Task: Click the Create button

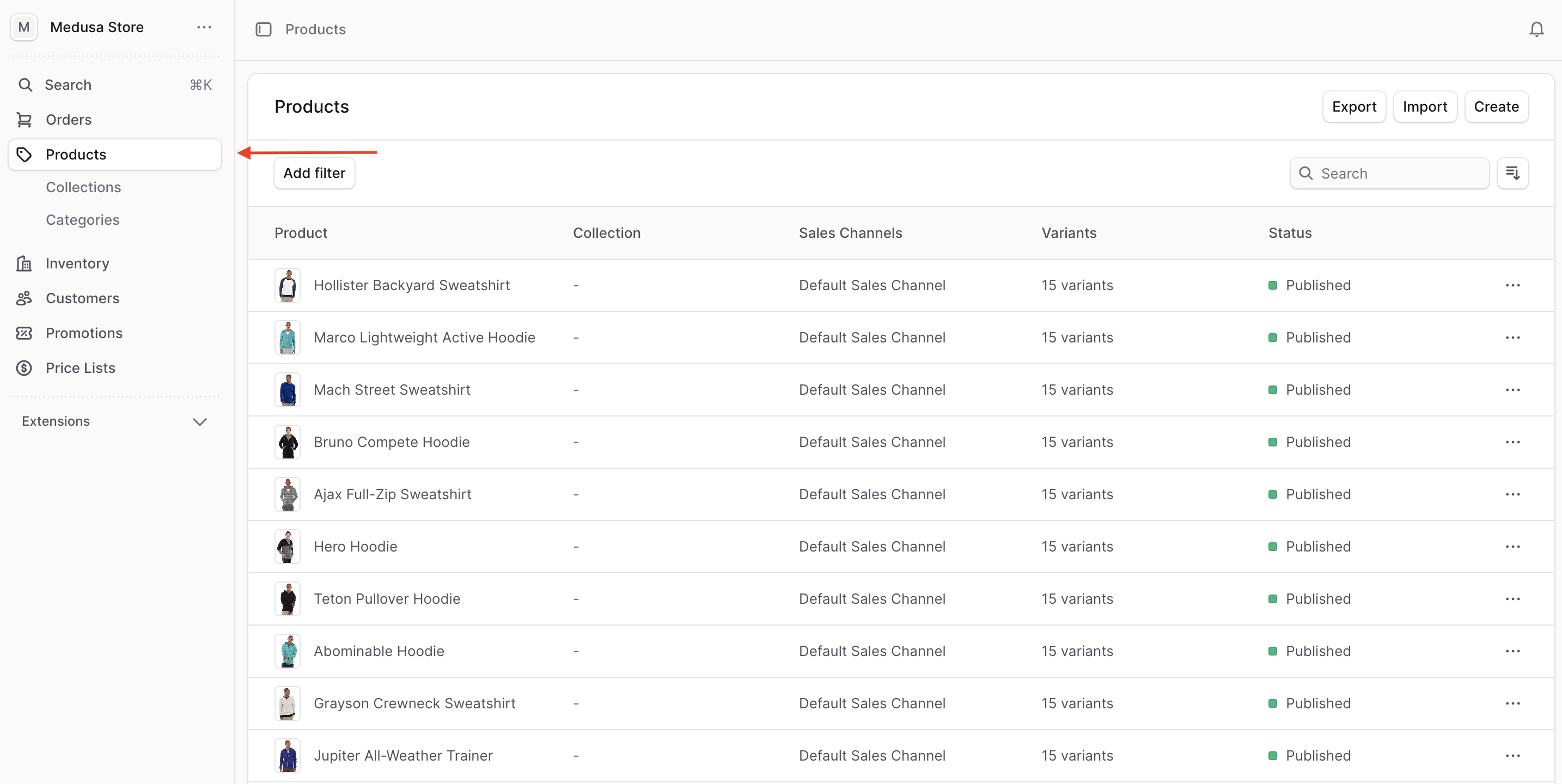Action: tap(1496, 106)
